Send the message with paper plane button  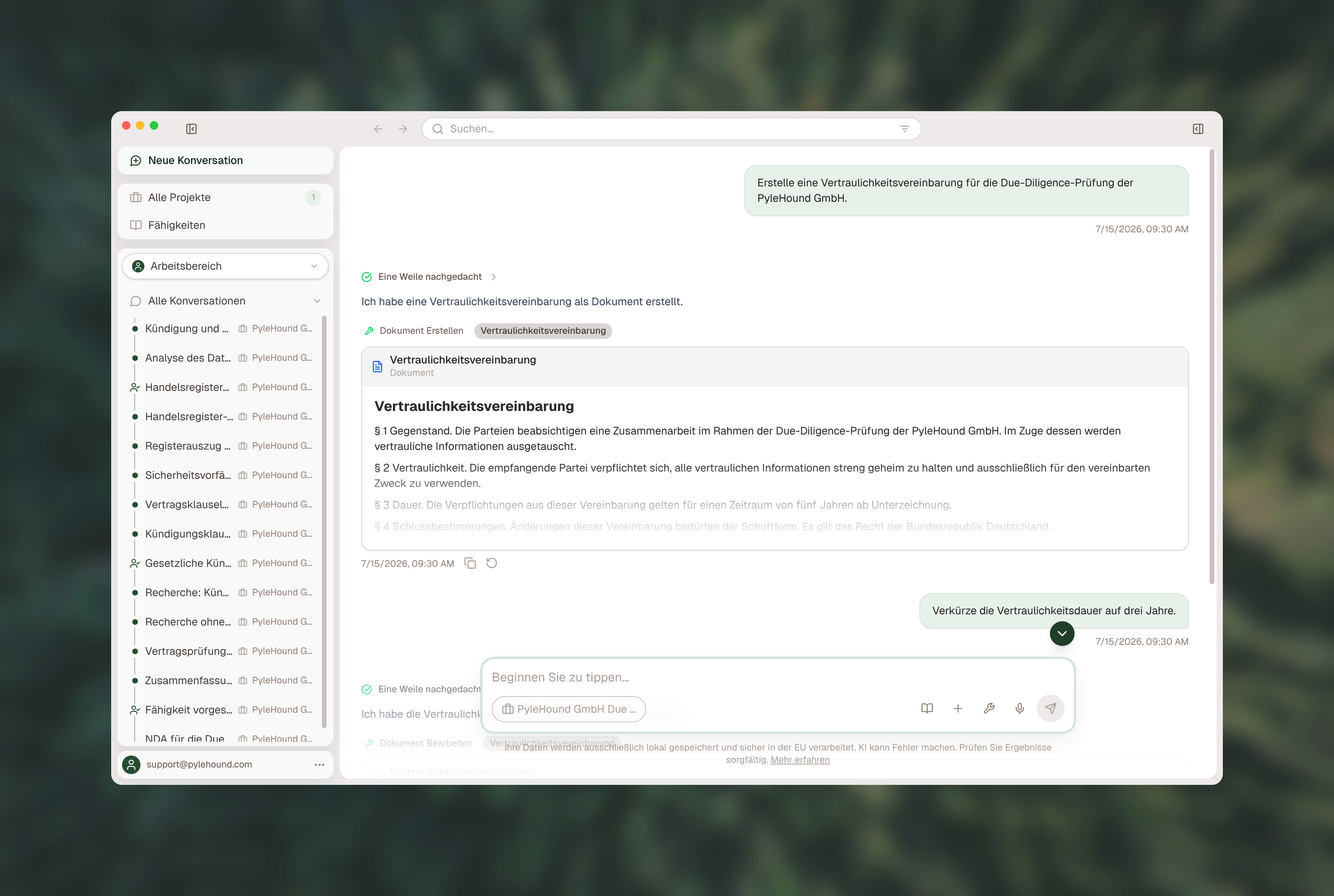(1051, 708)
